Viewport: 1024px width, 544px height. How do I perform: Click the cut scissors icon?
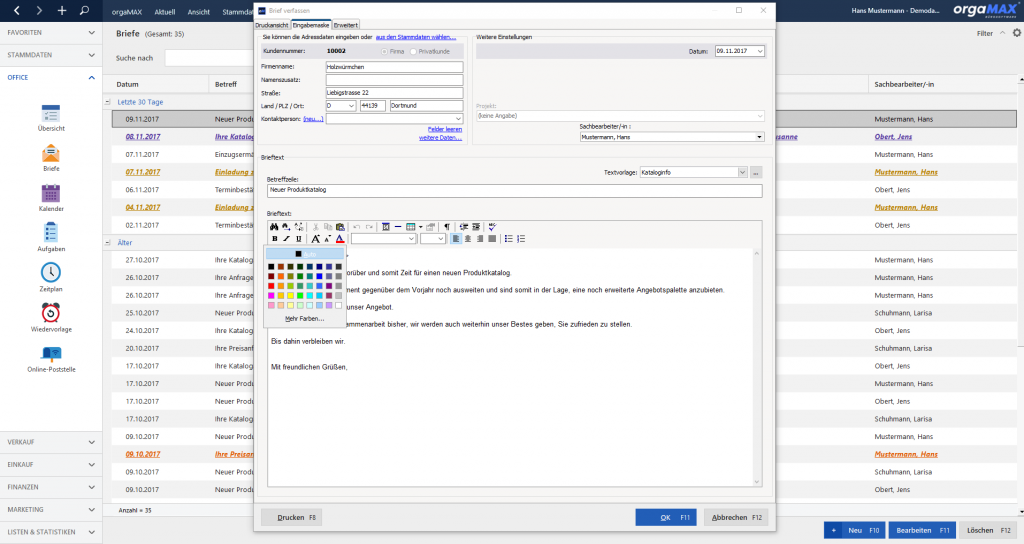[315, 227]
